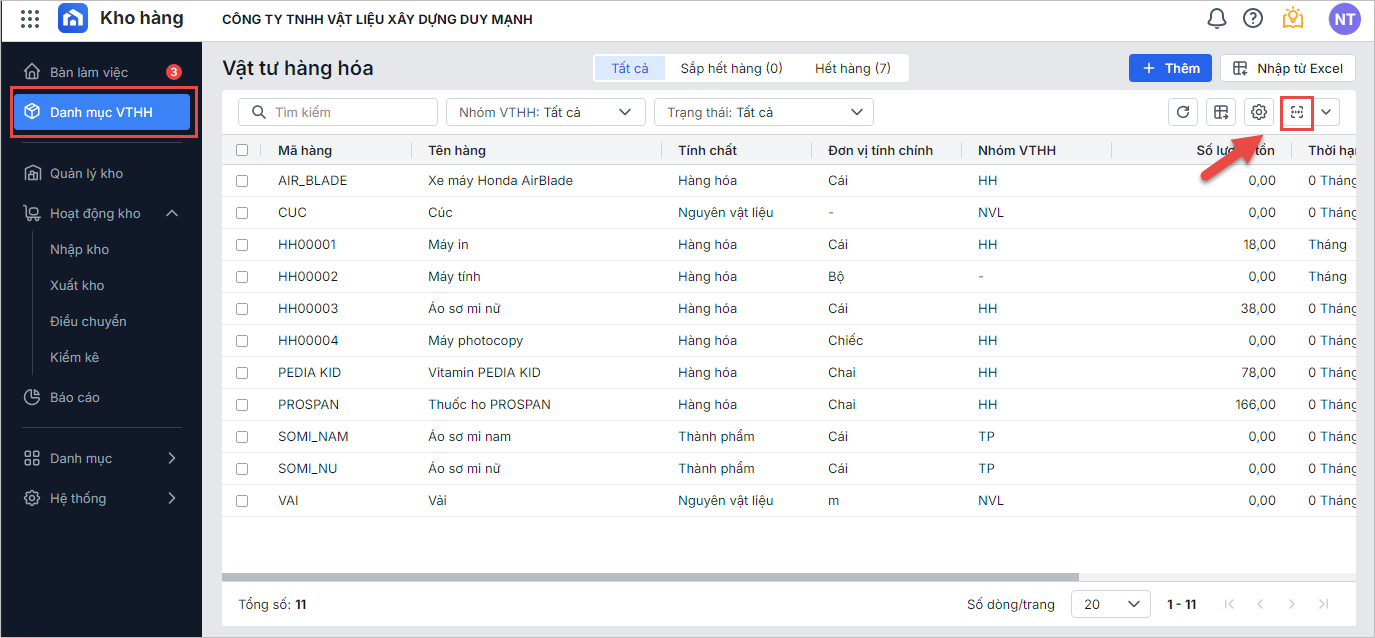Toggle the select-all header checkbox
Image resolution: width=1375 pixels, height=638 pixels.
pos(242,150)
